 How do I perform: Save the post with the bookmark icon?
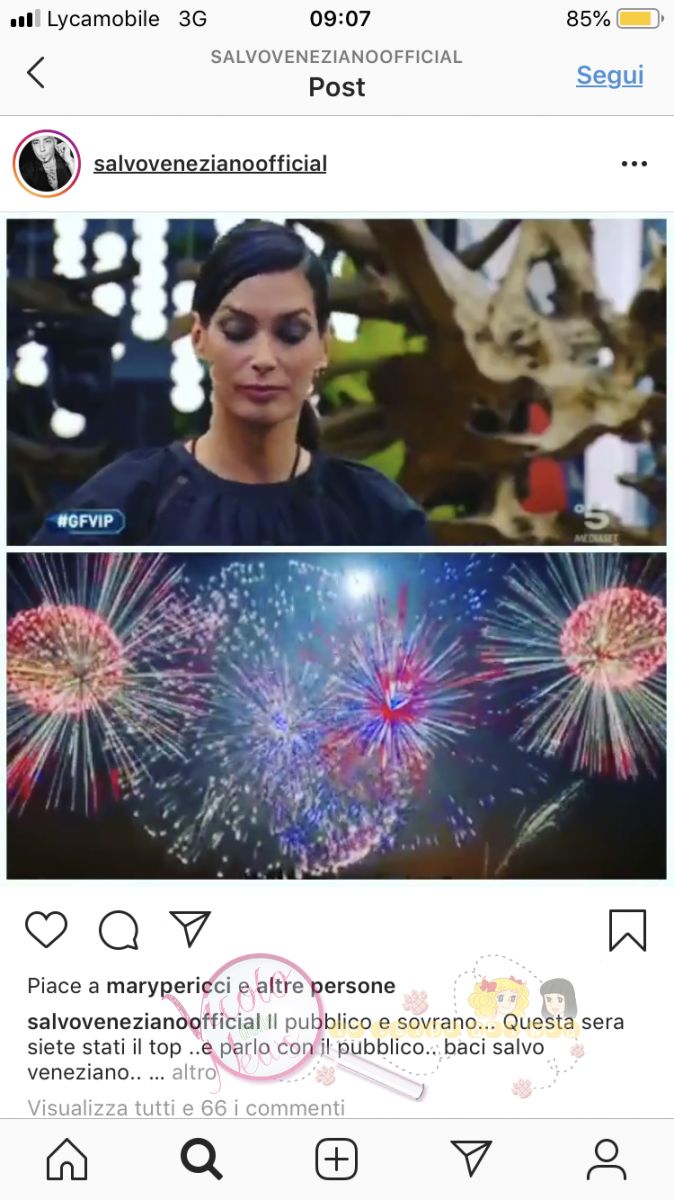pos(627,930)
